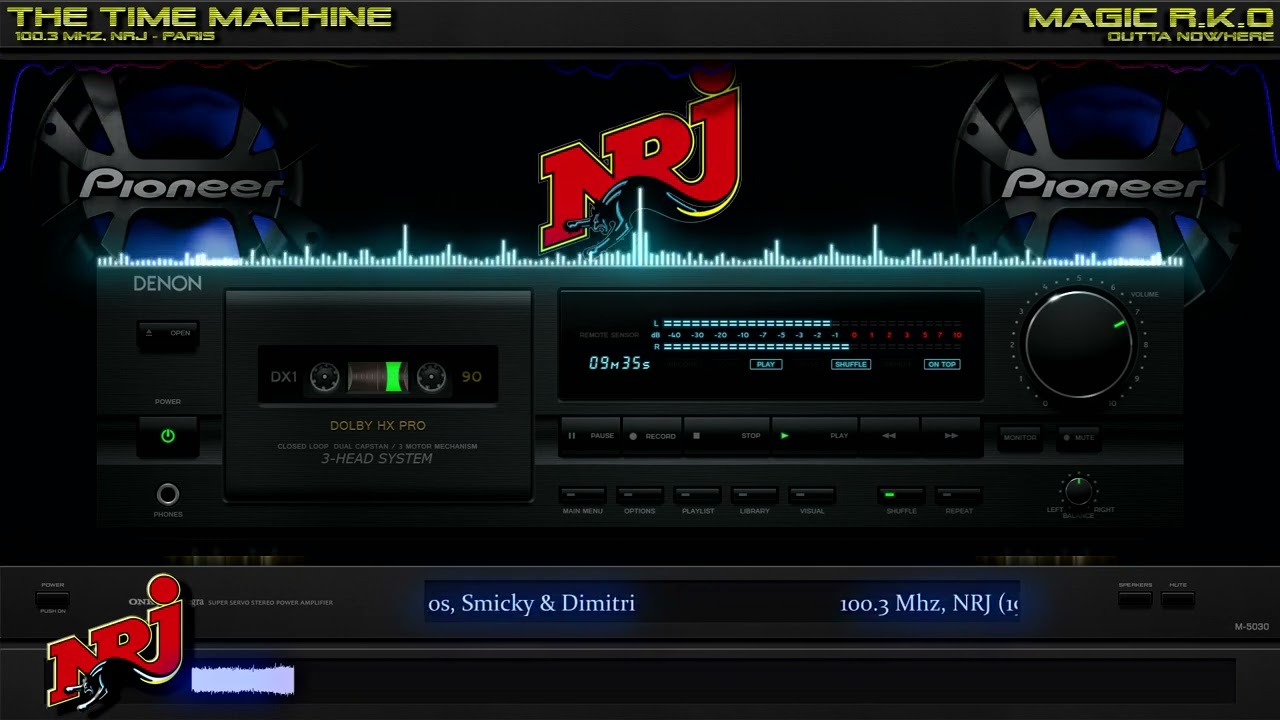The image size is (1280, 720).
Task: Toggle the Repeat switch
Action: pos(959,495)
